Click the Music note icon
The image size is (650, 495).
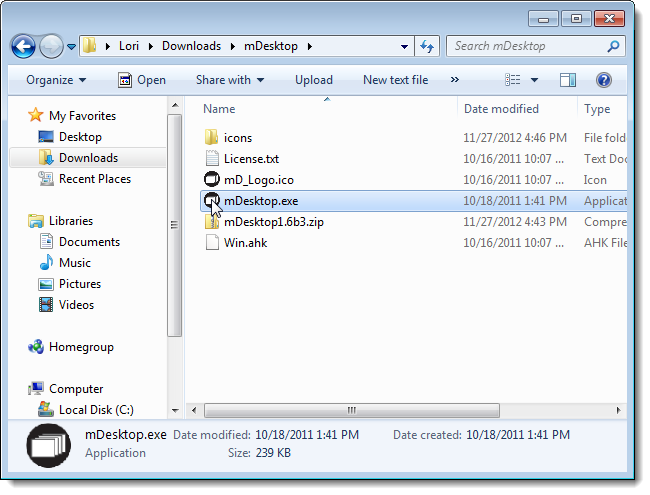pos(46,262)
